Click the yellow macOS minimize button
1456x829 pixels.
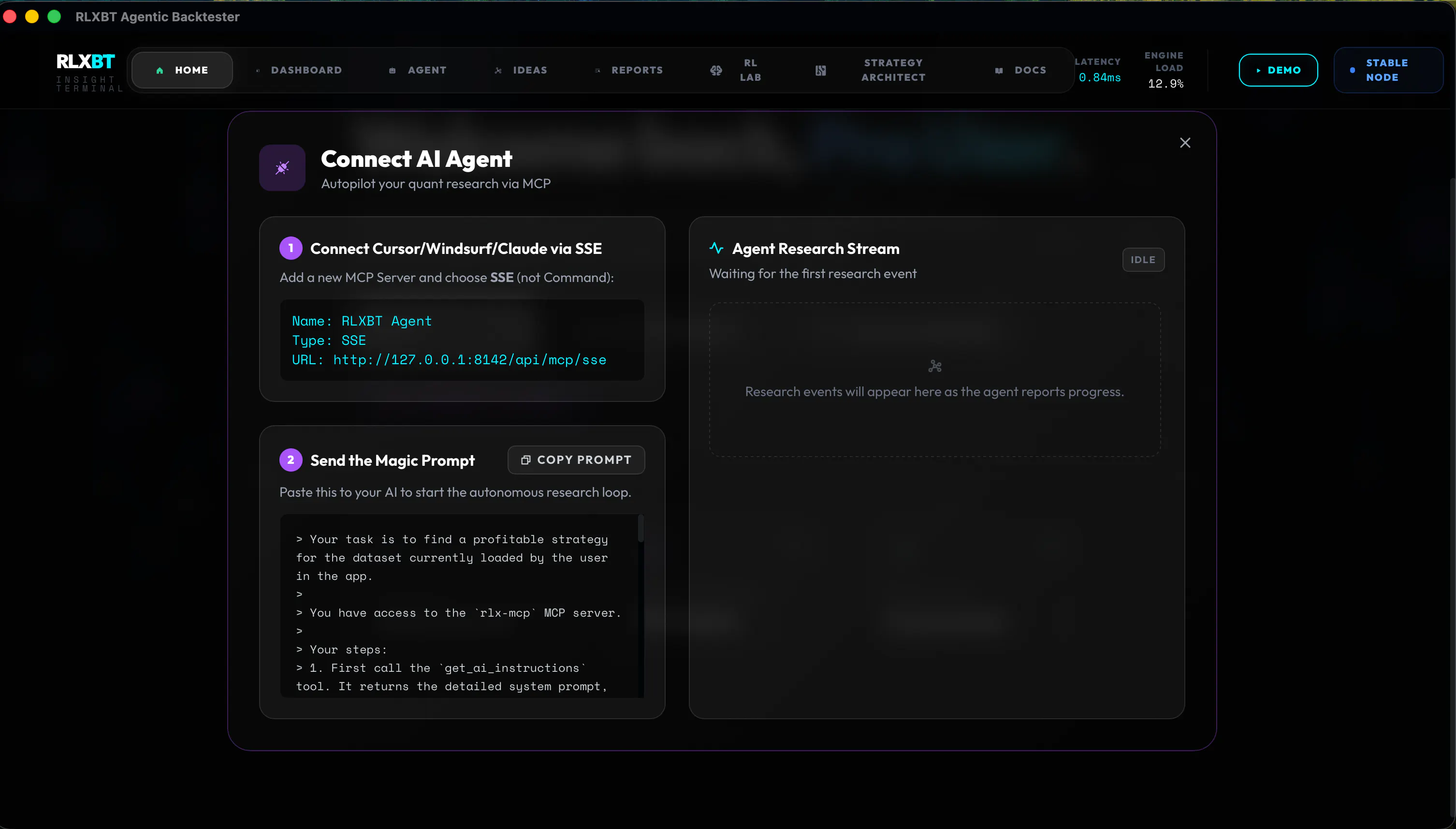tap(32, 16)
